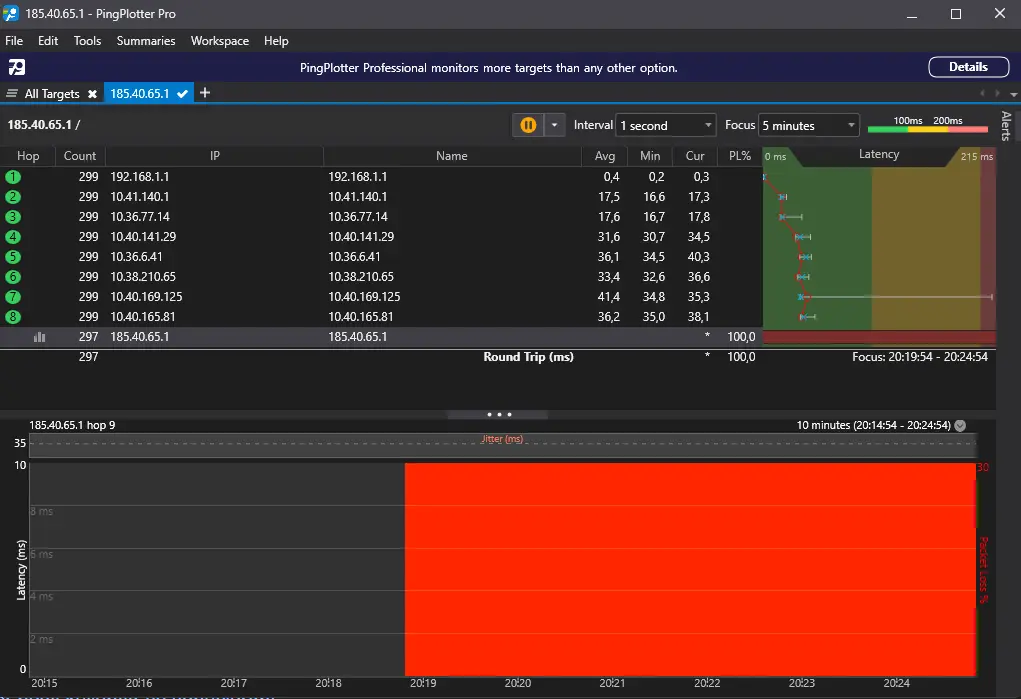Click hop 3 green circle icon
Viewport: 1021px width, 699px height.
(x=12, y=217)
